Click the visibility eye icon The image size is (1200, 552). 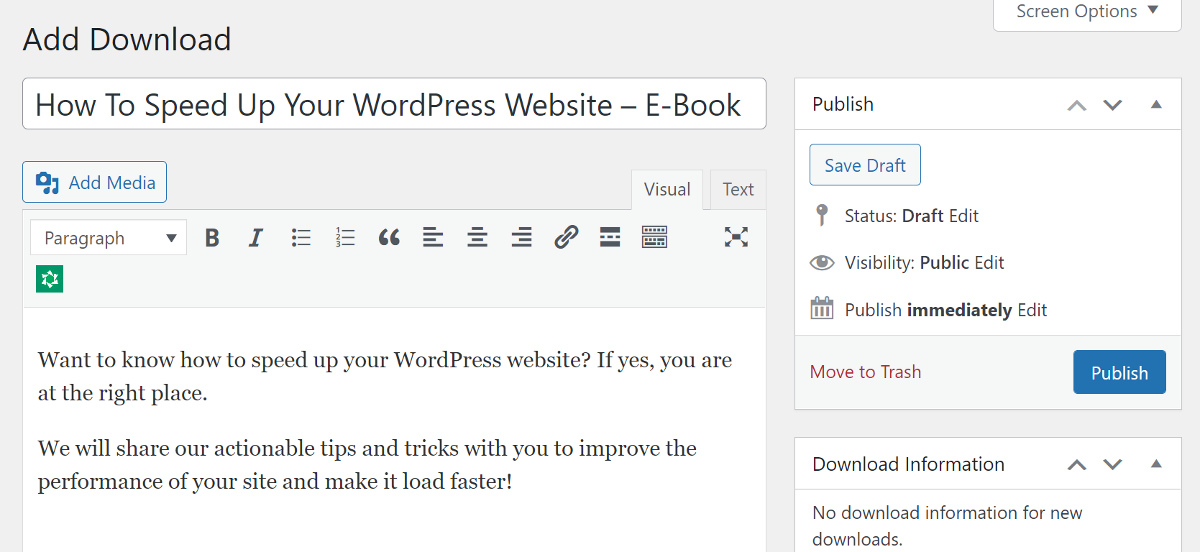tap(822, 263)
